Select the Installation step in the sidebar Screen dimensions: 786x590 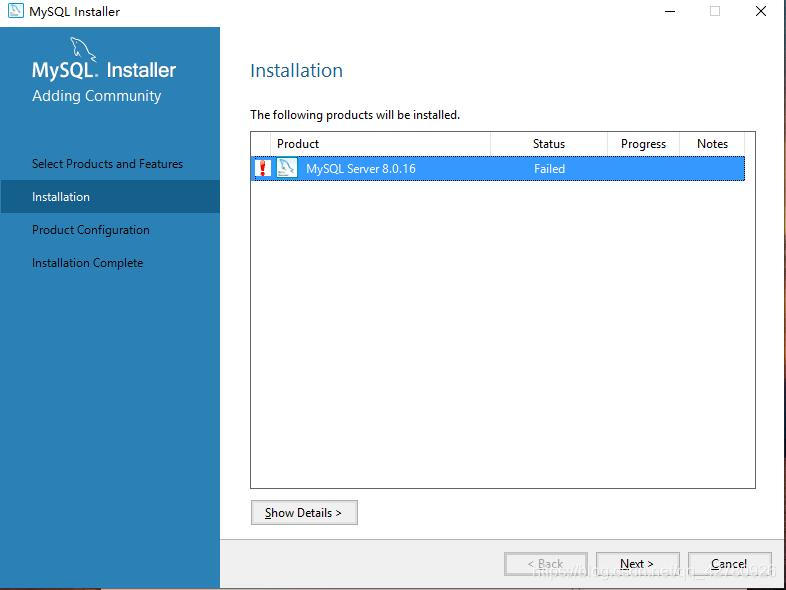pos(110,196)
